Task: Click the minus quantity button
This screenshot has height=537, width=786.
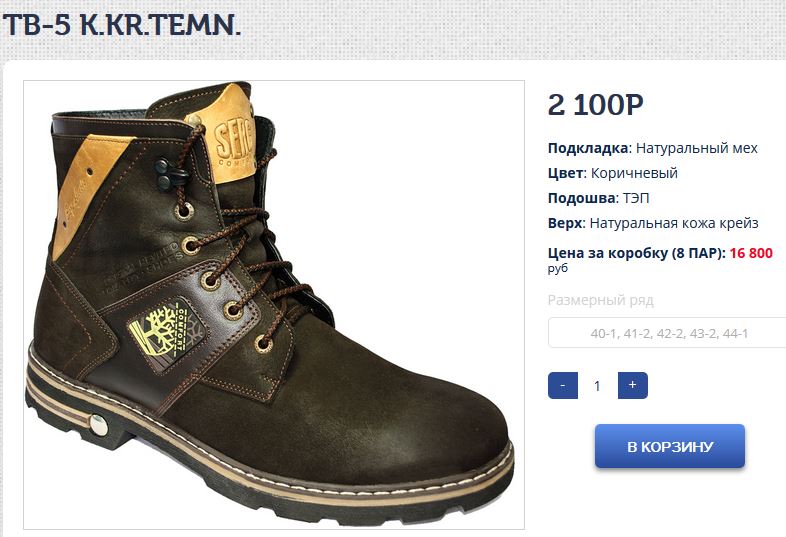Action: click(x=563, y=385)
